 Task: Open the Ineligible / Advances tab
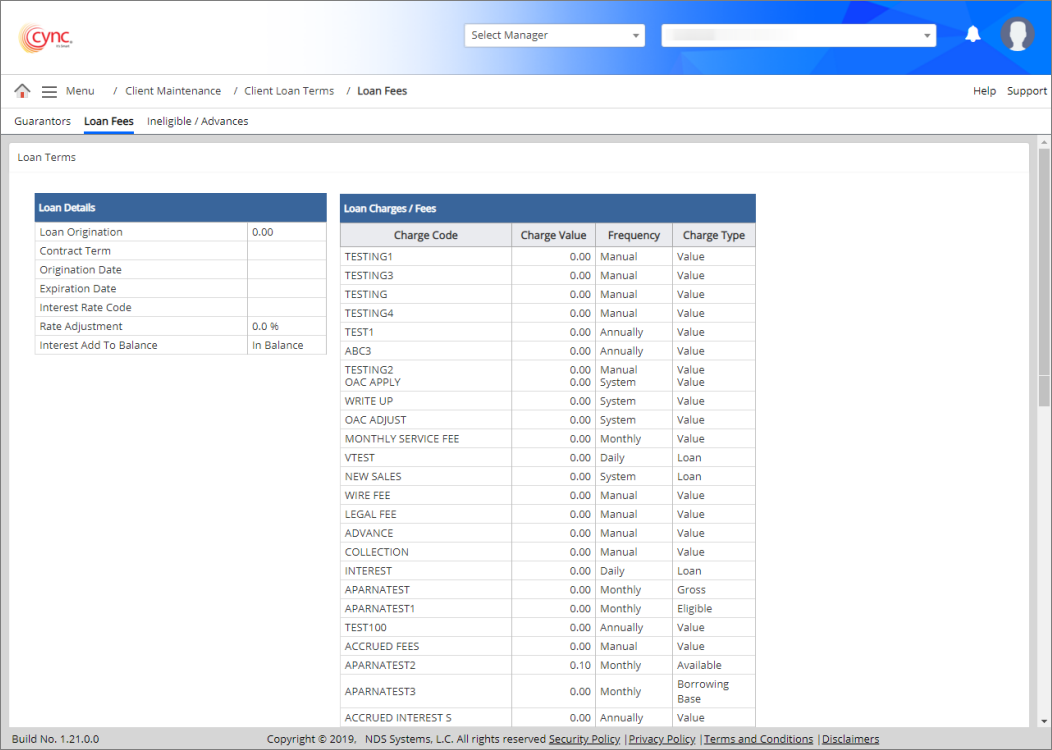[x=197, y=121]
